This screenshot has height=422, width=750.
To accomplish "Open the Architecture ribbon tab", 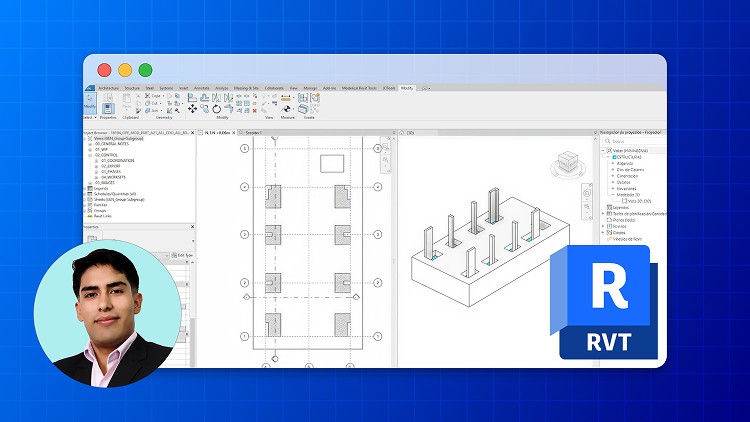I will pyautogui.click(x=108, y=88).
